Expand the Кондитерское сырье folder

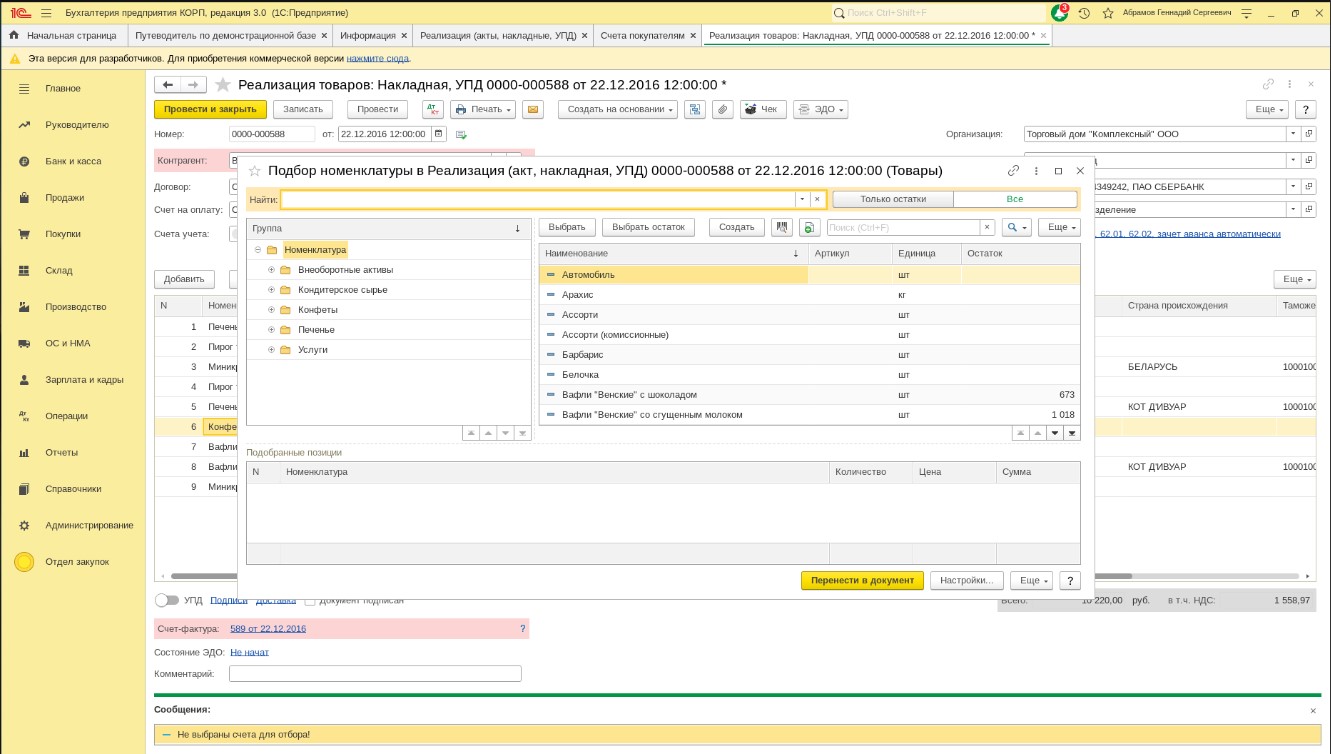[271, 290]
